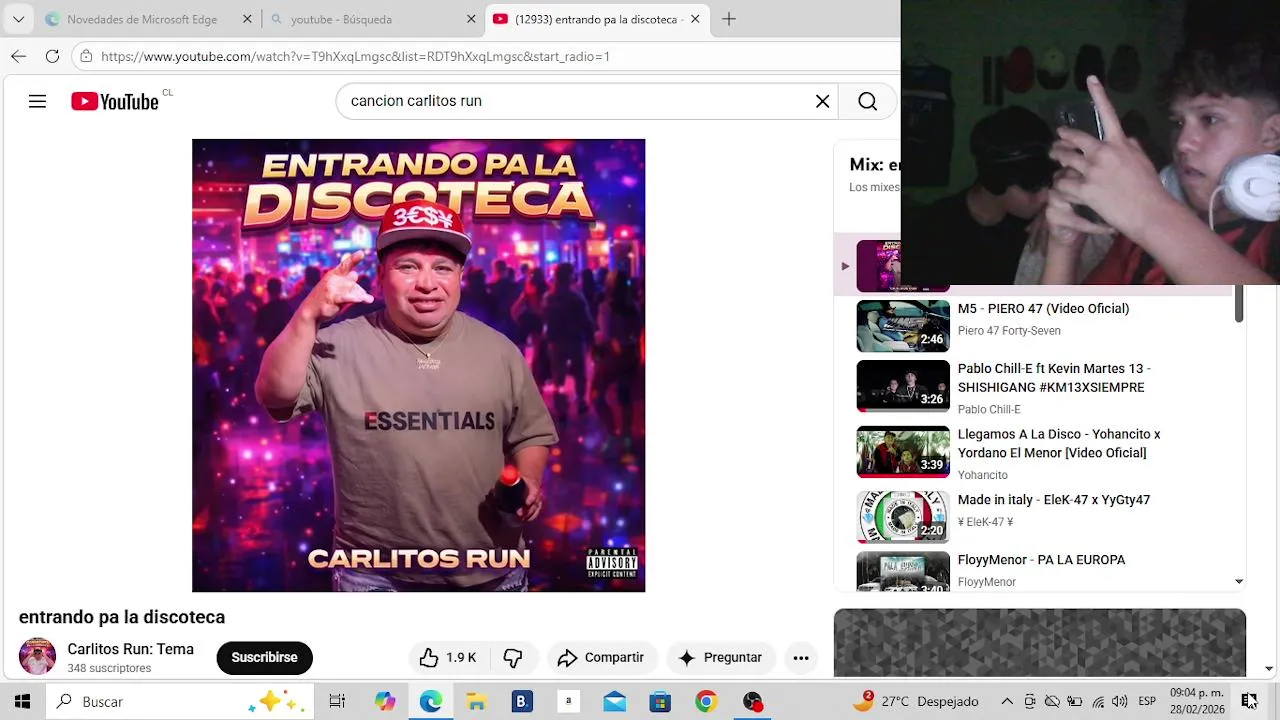Open more actions three-dot menu
Screen dimensions: 1280x720
(x=801, y=657)
